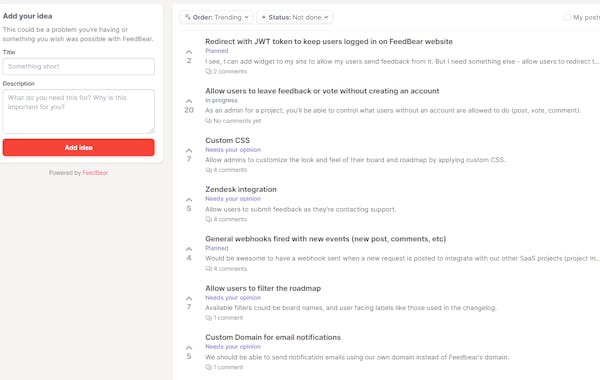Open 4 comments under General webhooks
This screenshot has height=380, width=600.
pos(226,269)
